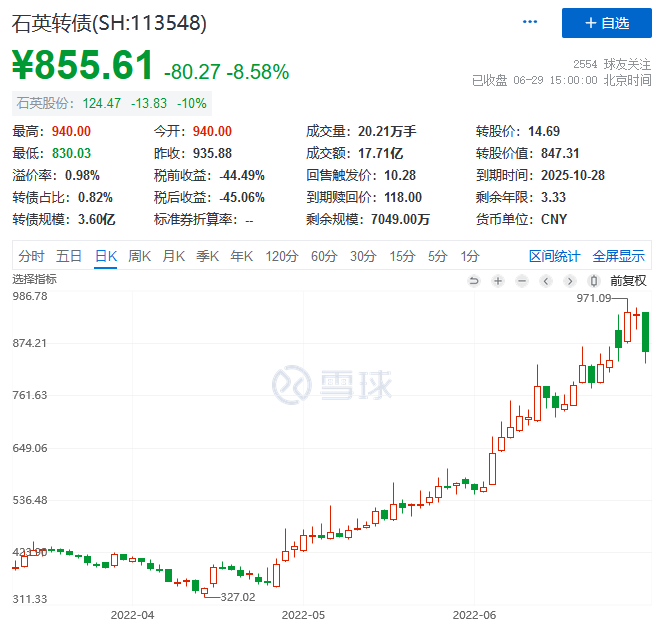The width and height of the screenshot is (667, 632).
Task: Open the 选择指标 indicator selector
Action: coord(34,279)
